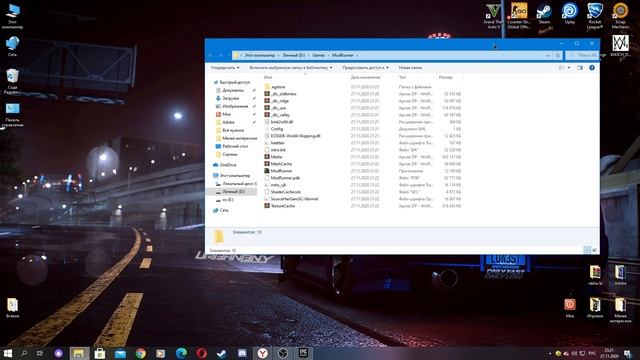Open the red Мое desktop icon
This screenshot has width=640, height=360.
pyautogui.click(x=570, y=308)
